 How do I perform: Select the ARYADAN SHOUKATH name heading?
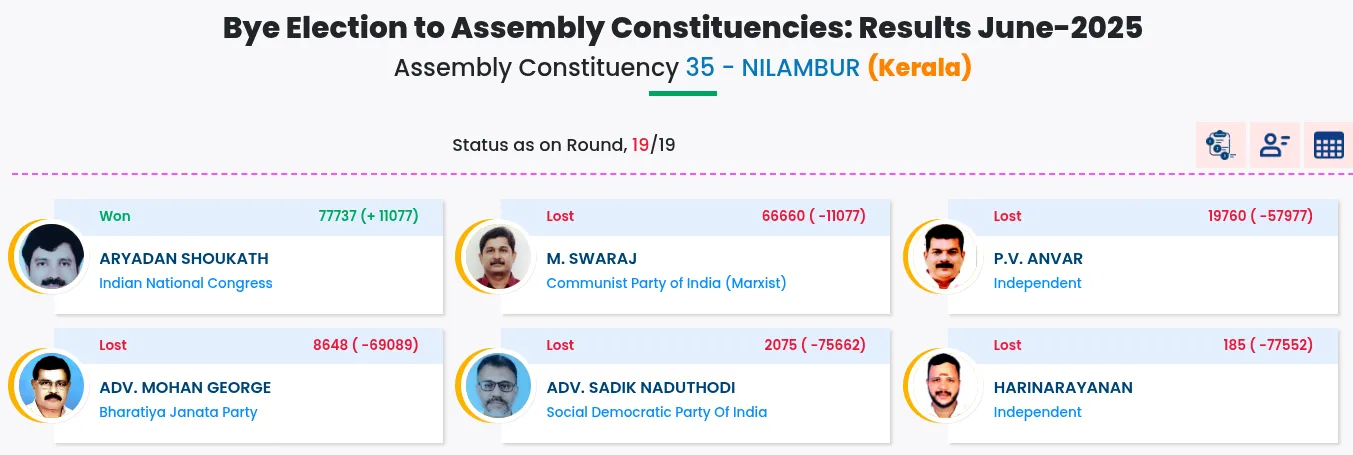(x=184, y=258)
